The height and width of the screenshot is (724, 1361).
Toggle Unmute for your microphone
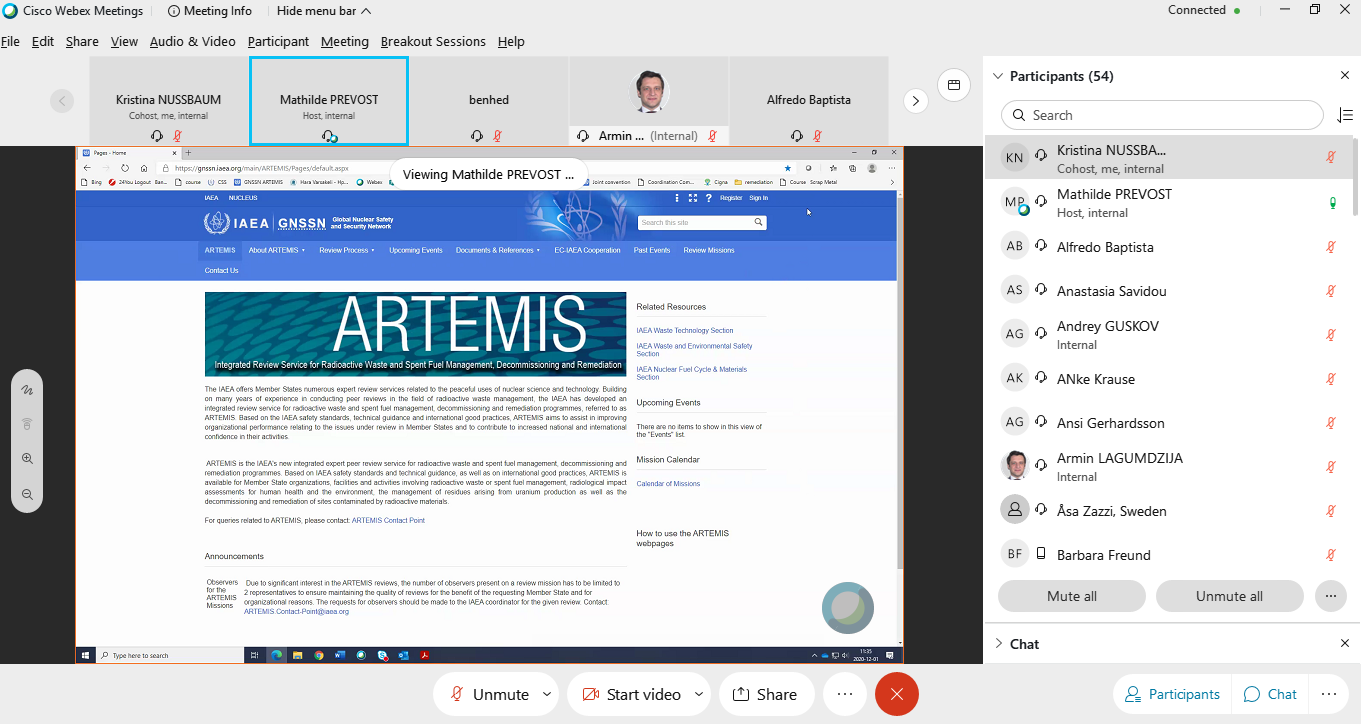pyautogui.click(x=490, y=693)
